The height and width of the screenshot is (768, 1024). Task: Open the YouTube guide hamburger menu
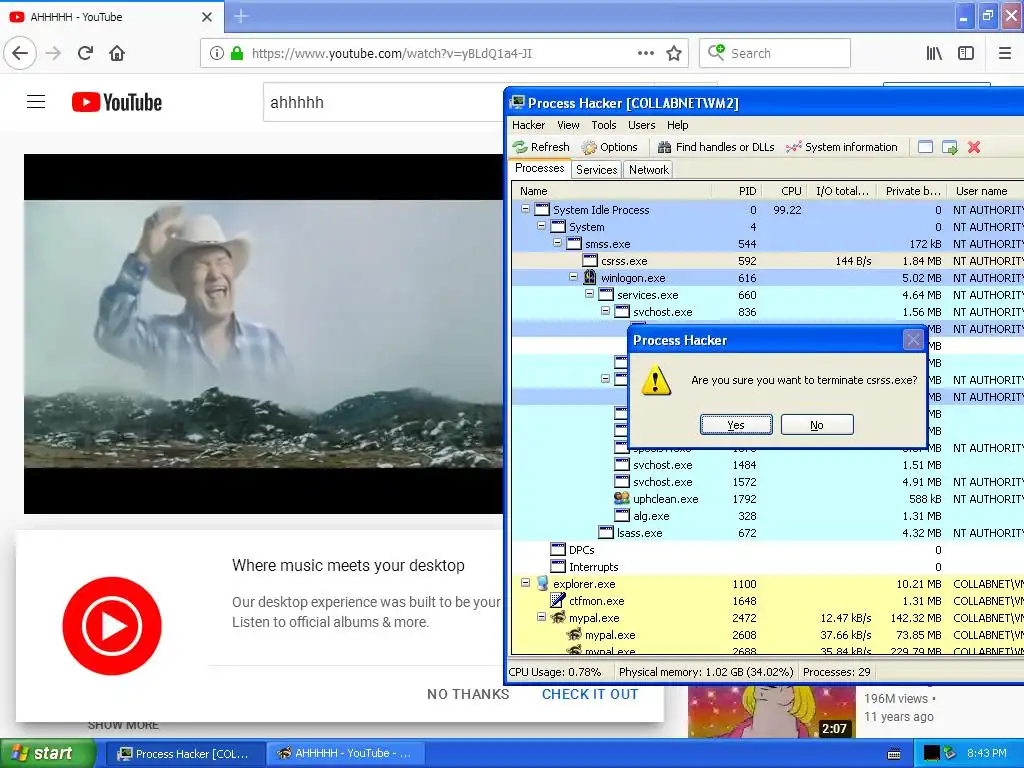click(x=36, y=102)
